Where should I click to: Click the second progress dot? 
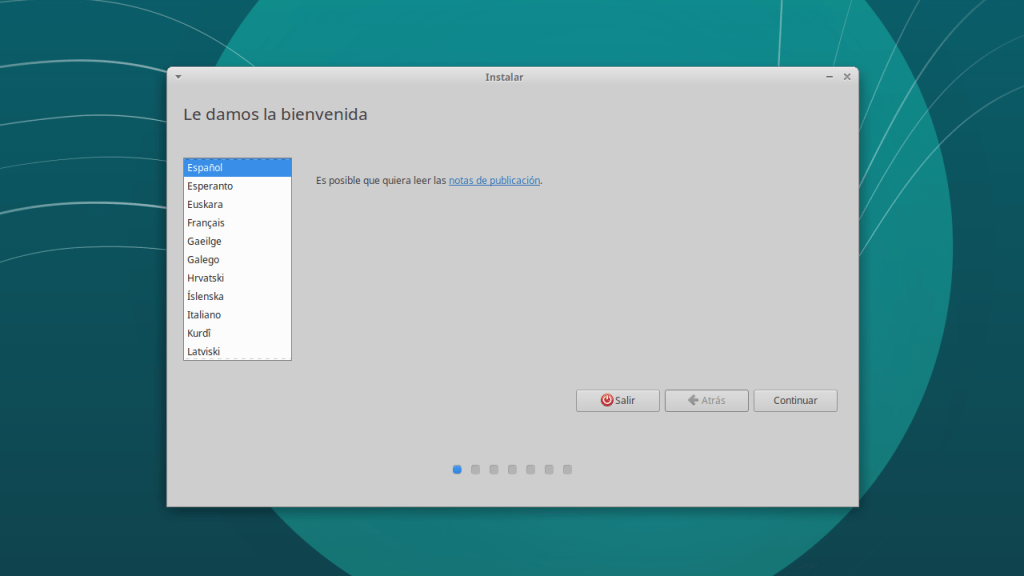pos(476,468)
